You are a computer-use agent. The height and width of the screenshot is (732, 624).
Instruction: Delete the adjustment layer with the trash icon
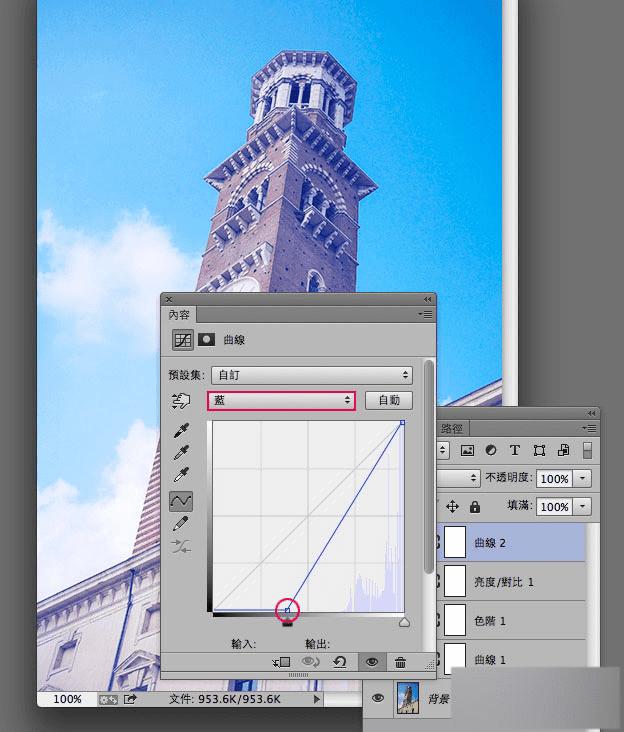pos(400,662)
